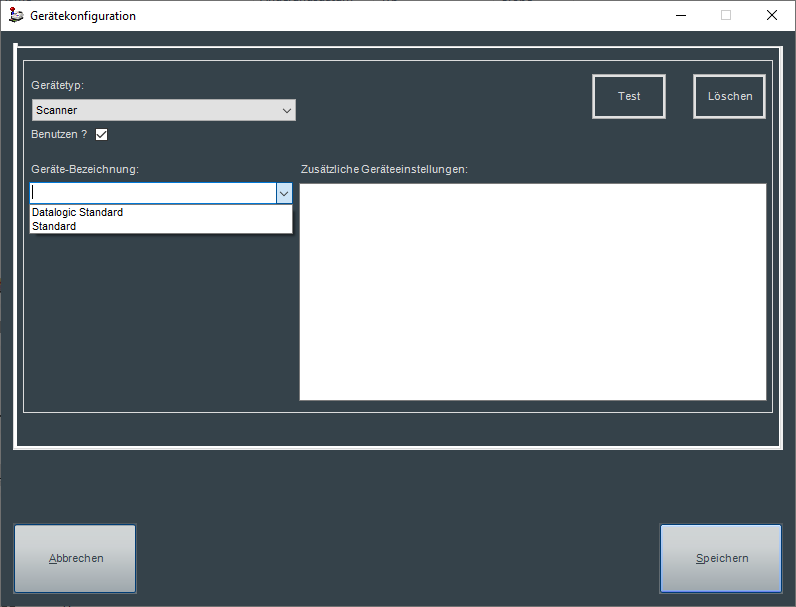
Task: Cancel with the Abbrechen button
Action: tap(75, 558)
